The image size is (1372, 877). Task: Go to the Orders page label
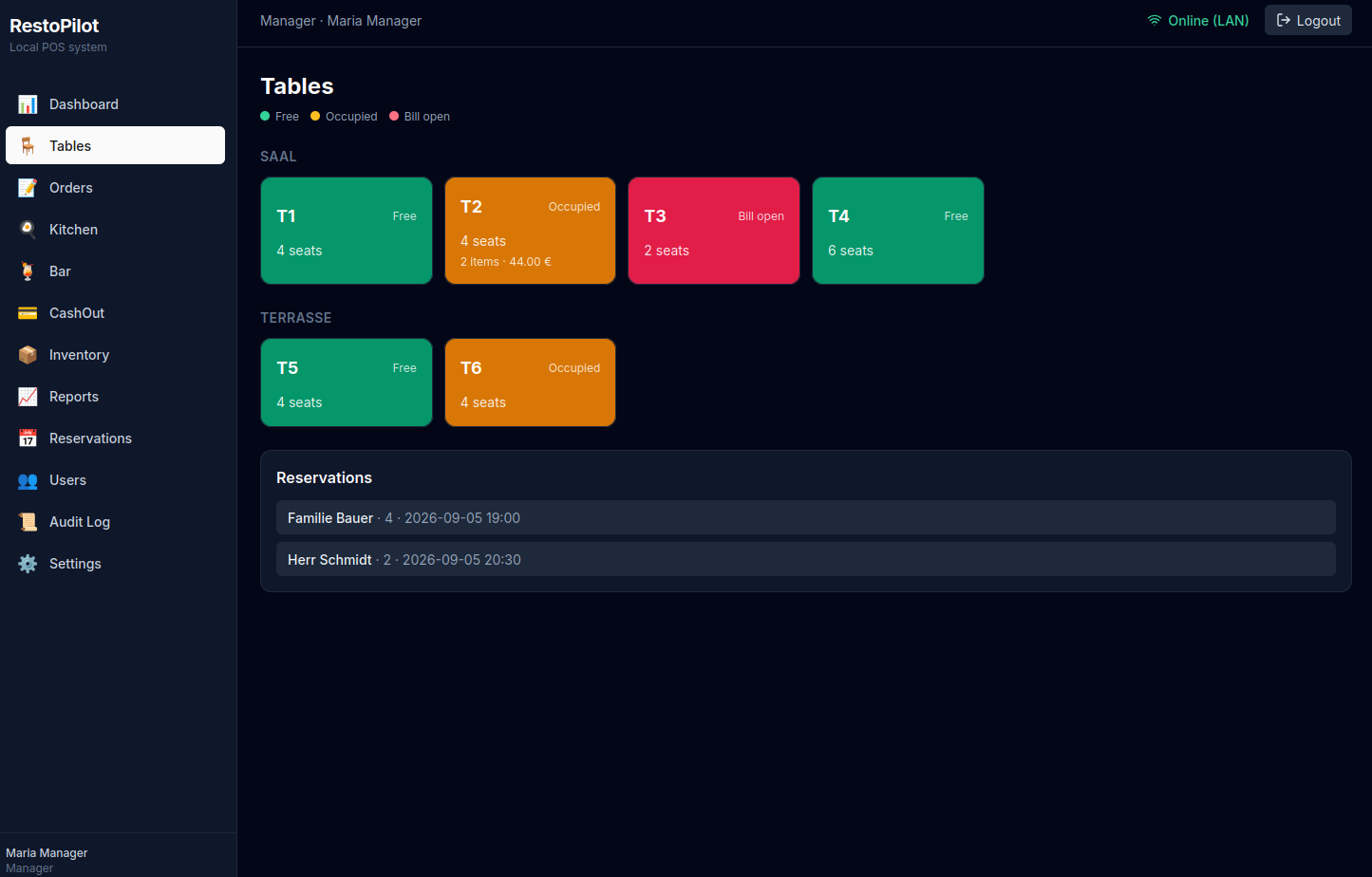[71, 188]
